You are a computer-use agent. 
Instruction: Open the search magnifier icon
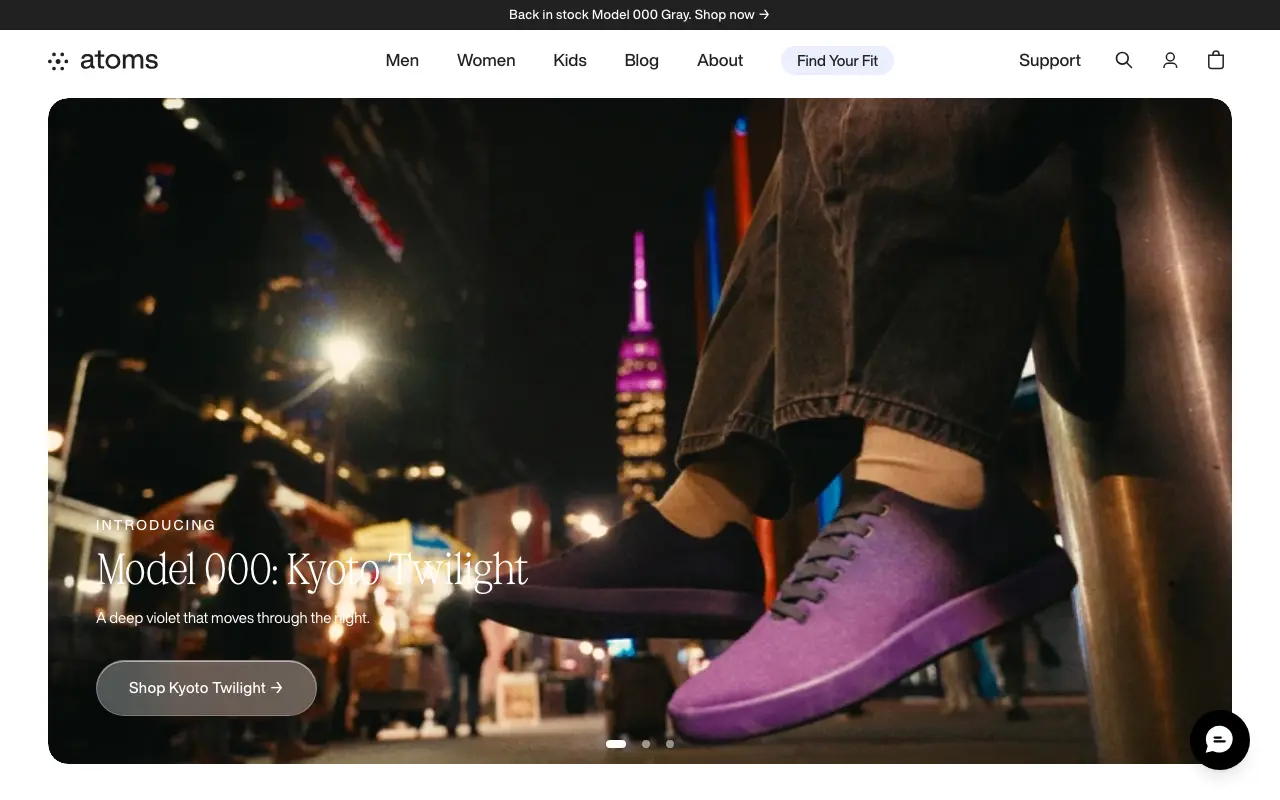(x=1124, y=60)
